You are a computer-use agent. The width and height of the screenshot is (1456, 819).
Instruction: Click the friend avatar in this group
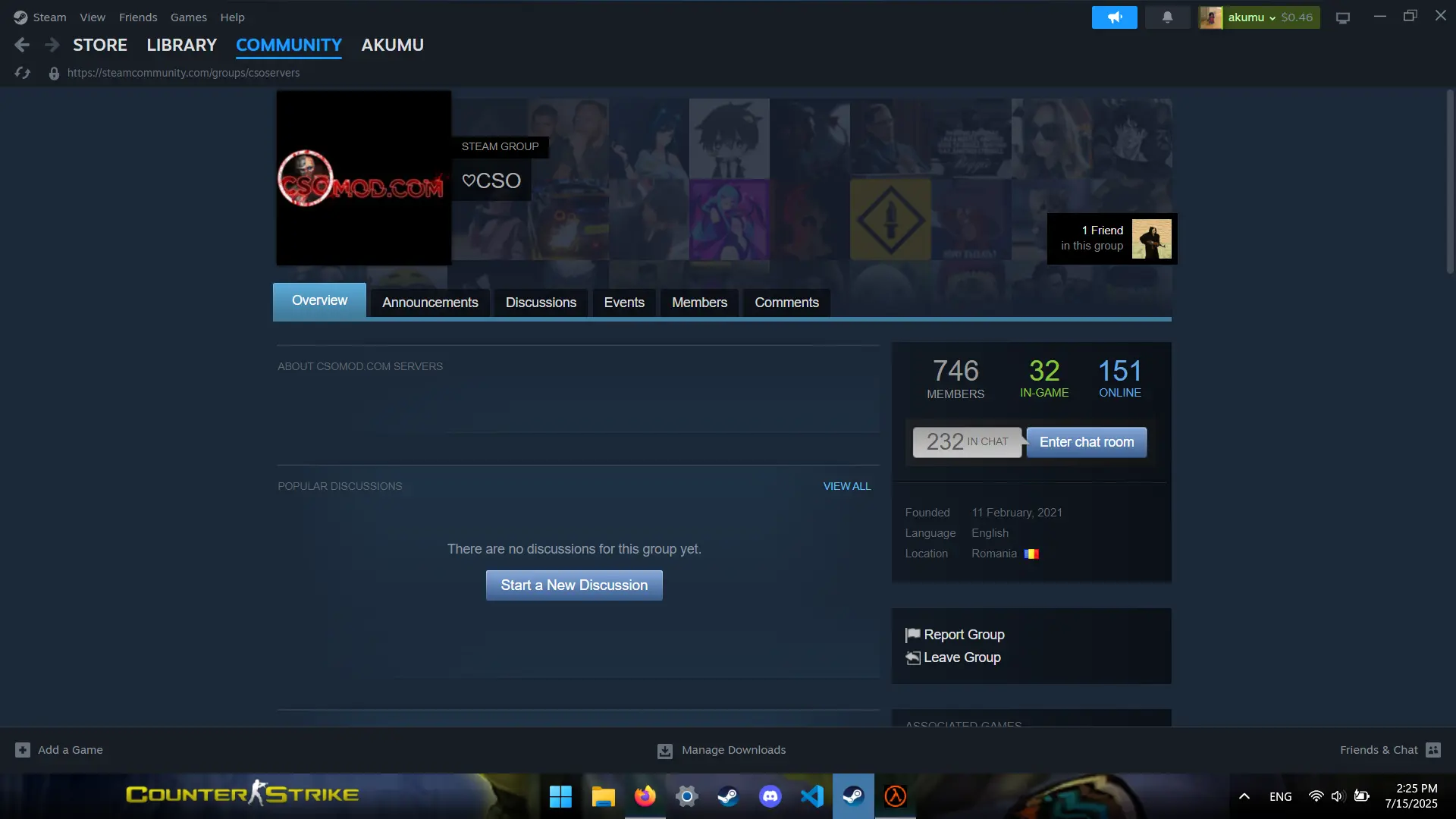(1151, 239)
